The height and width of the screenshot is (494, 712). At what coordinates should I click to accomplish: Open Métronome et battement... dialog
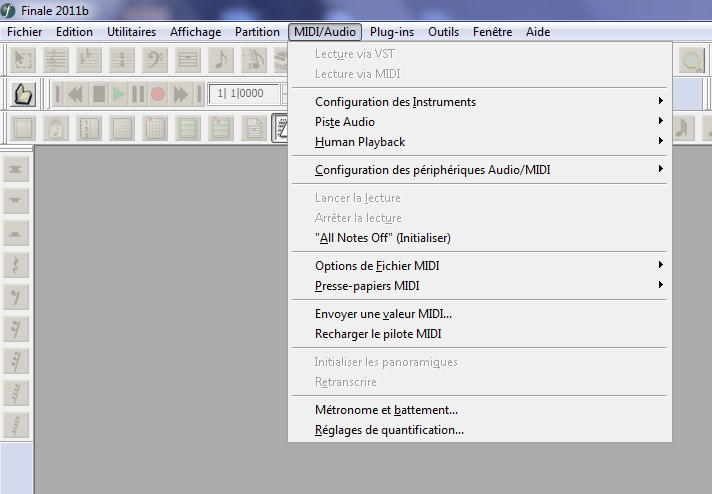[480, 409]
